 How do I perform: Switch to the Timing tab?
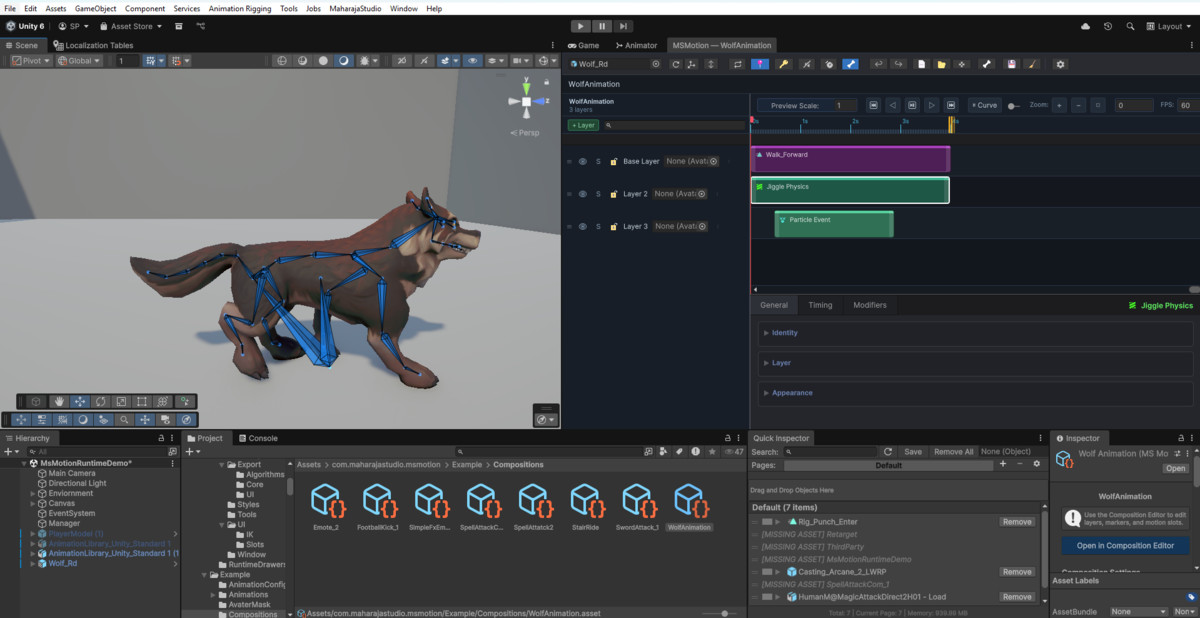pos(820,305)
